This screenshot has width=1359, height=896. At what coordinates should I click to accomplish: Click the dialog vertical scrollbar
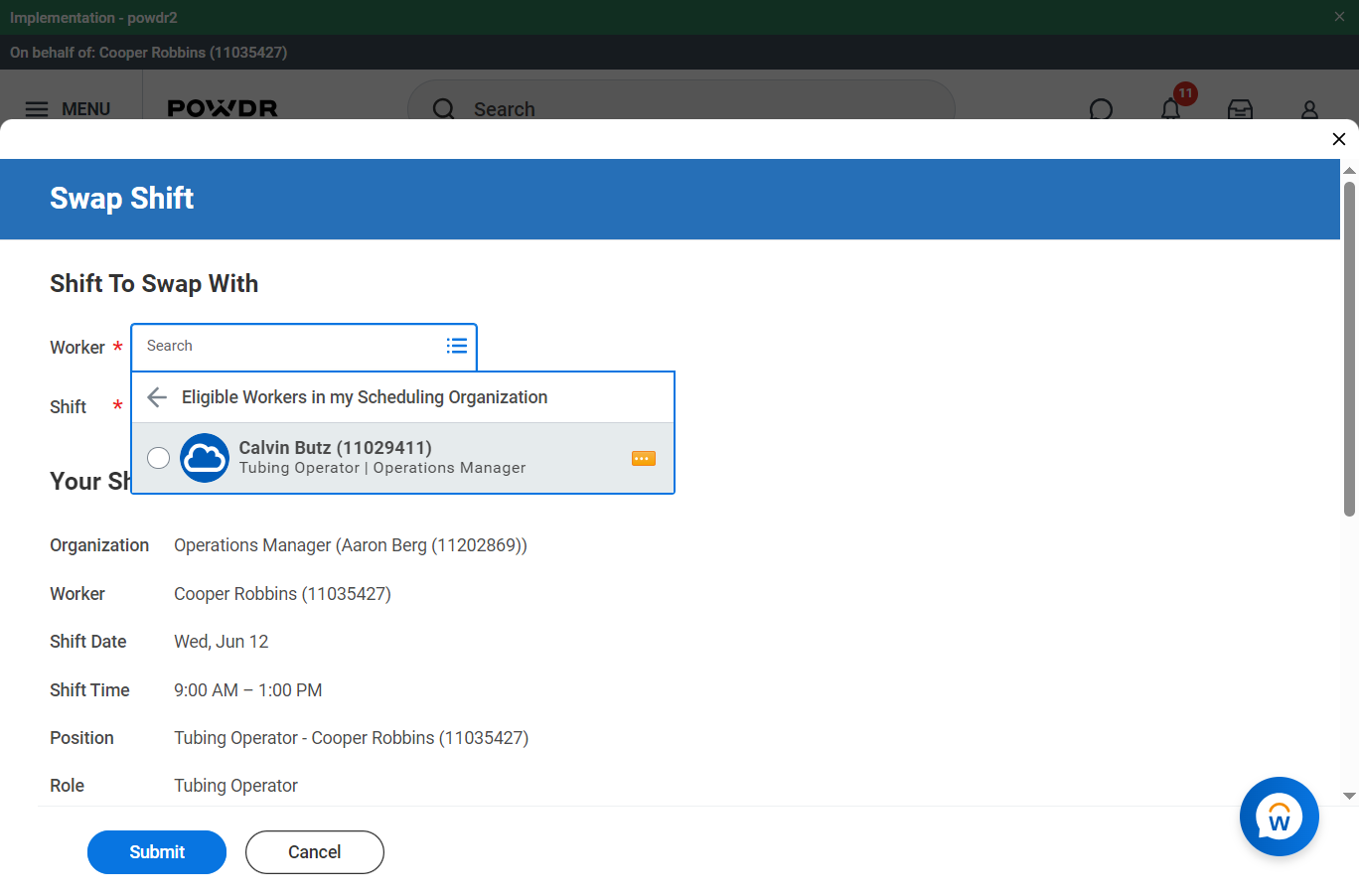(x=1349, y=348)
